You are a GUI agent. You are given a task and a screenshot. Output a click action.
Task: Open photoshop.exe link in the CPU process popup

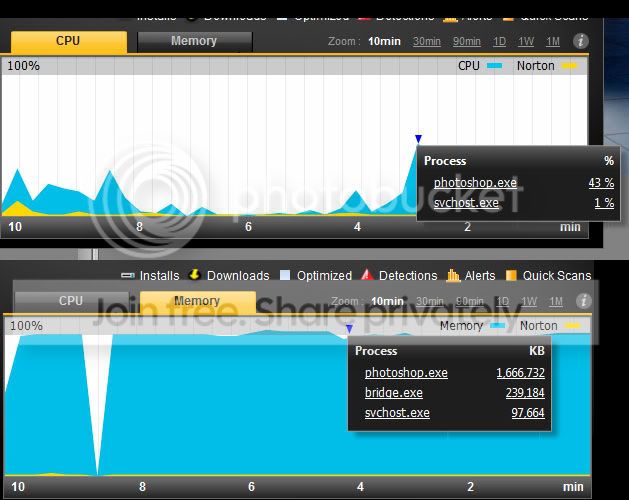pyautogui.click(x=475, y=183)
